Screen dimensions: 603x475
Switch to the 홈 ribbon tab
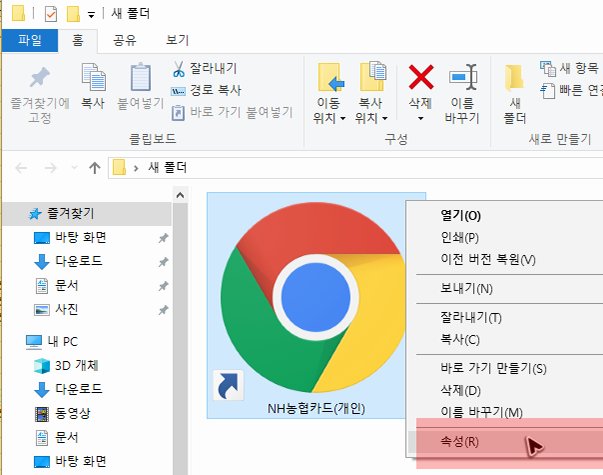pyautogui.click(x=78, y=40)
